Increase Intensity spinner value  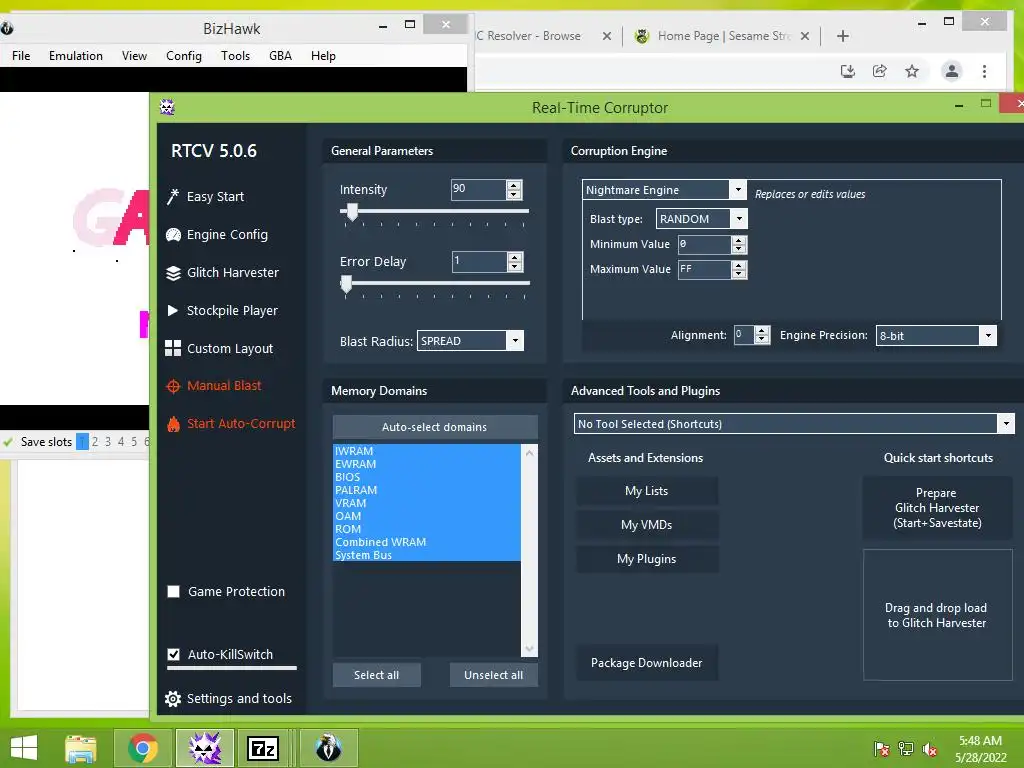pos(514,185)
